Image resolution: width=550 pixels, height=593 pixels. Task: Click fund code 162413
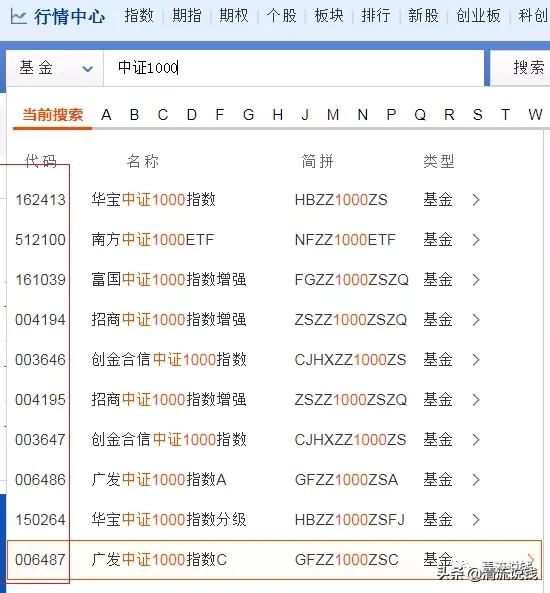(x=40, y=200)
